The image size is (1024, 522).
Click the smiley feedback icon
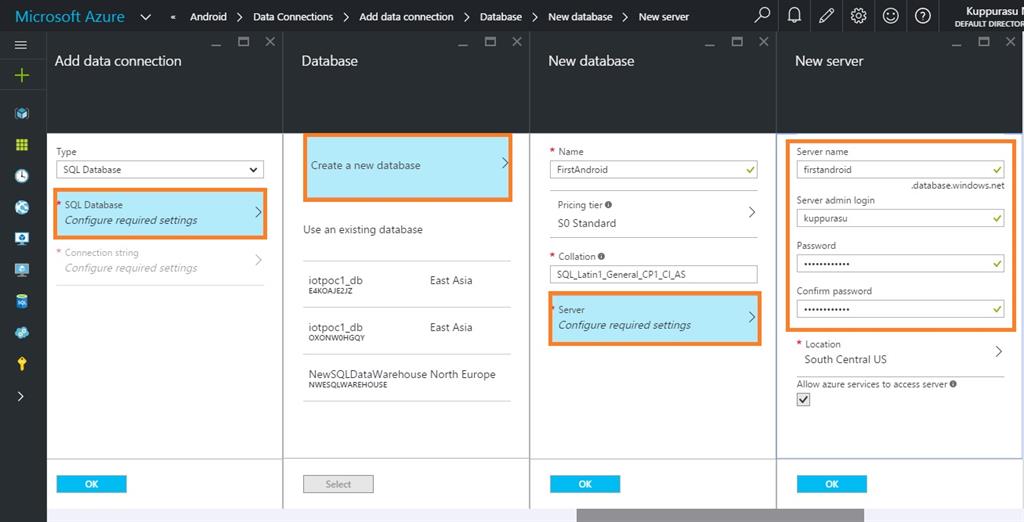click(x=890, y=16)
